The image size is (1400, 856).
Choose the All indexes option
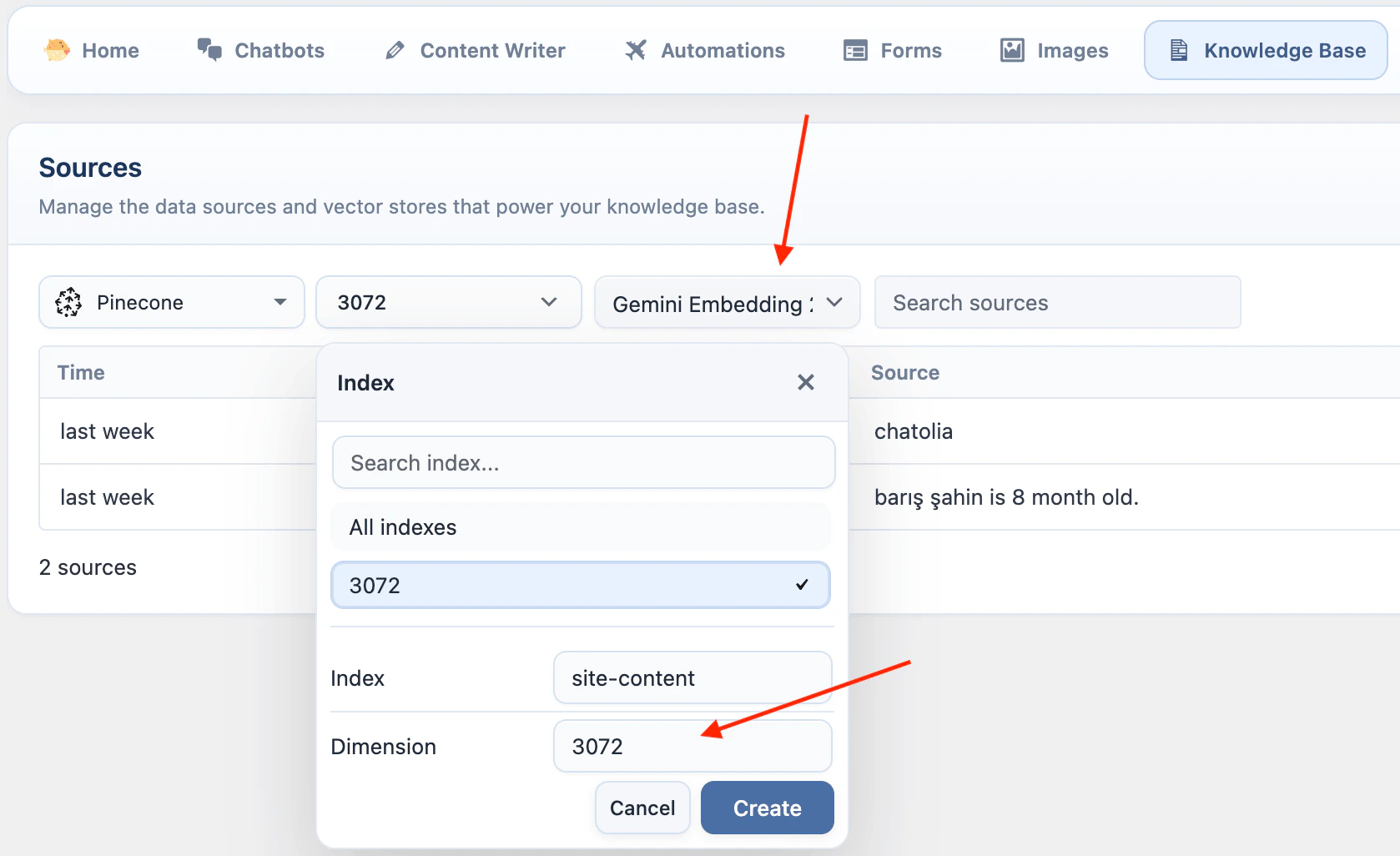(x=581, y=526)
